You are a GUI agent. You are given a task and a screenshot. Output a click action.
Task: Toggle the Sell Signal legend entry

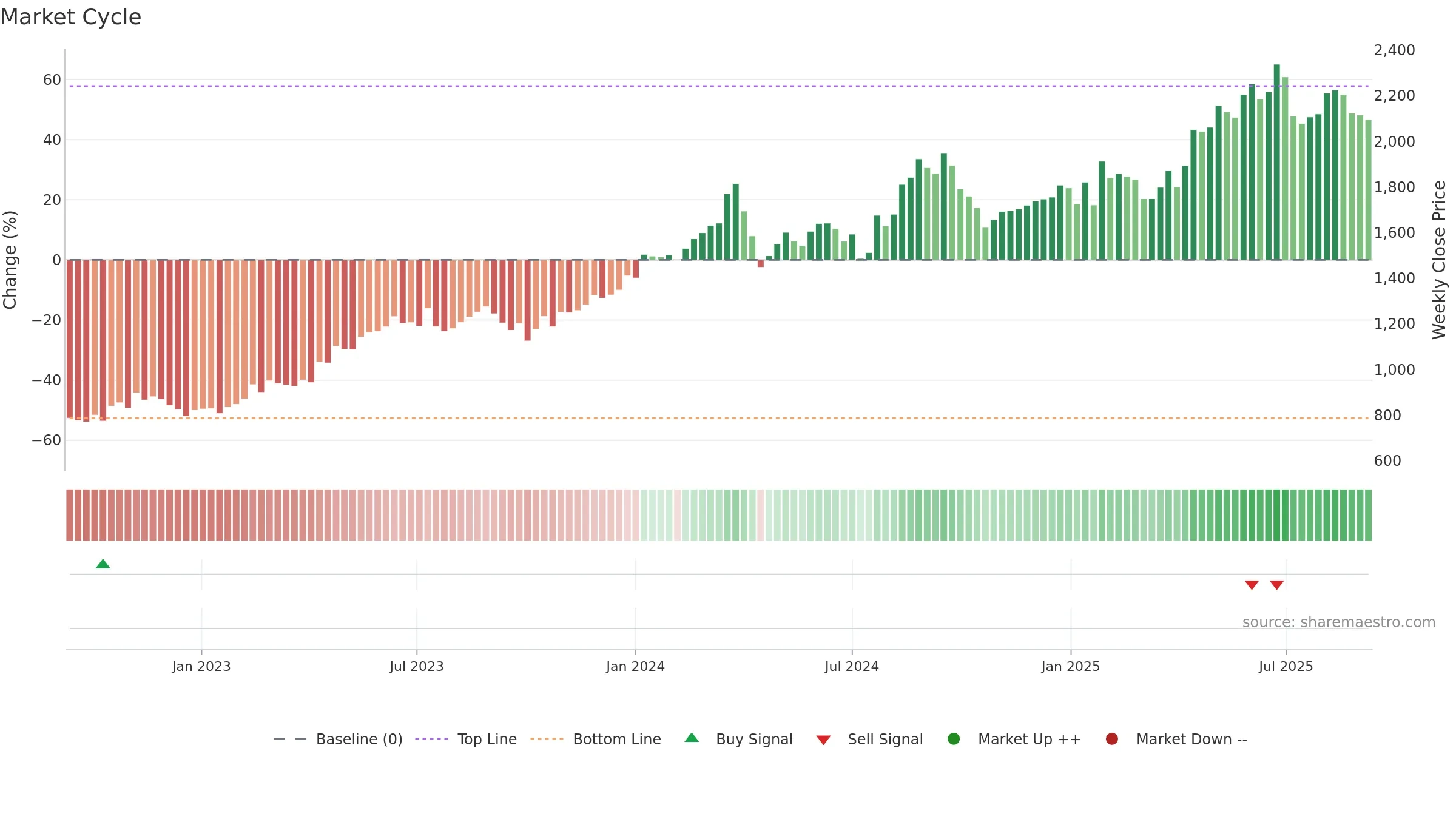point(869,739)
